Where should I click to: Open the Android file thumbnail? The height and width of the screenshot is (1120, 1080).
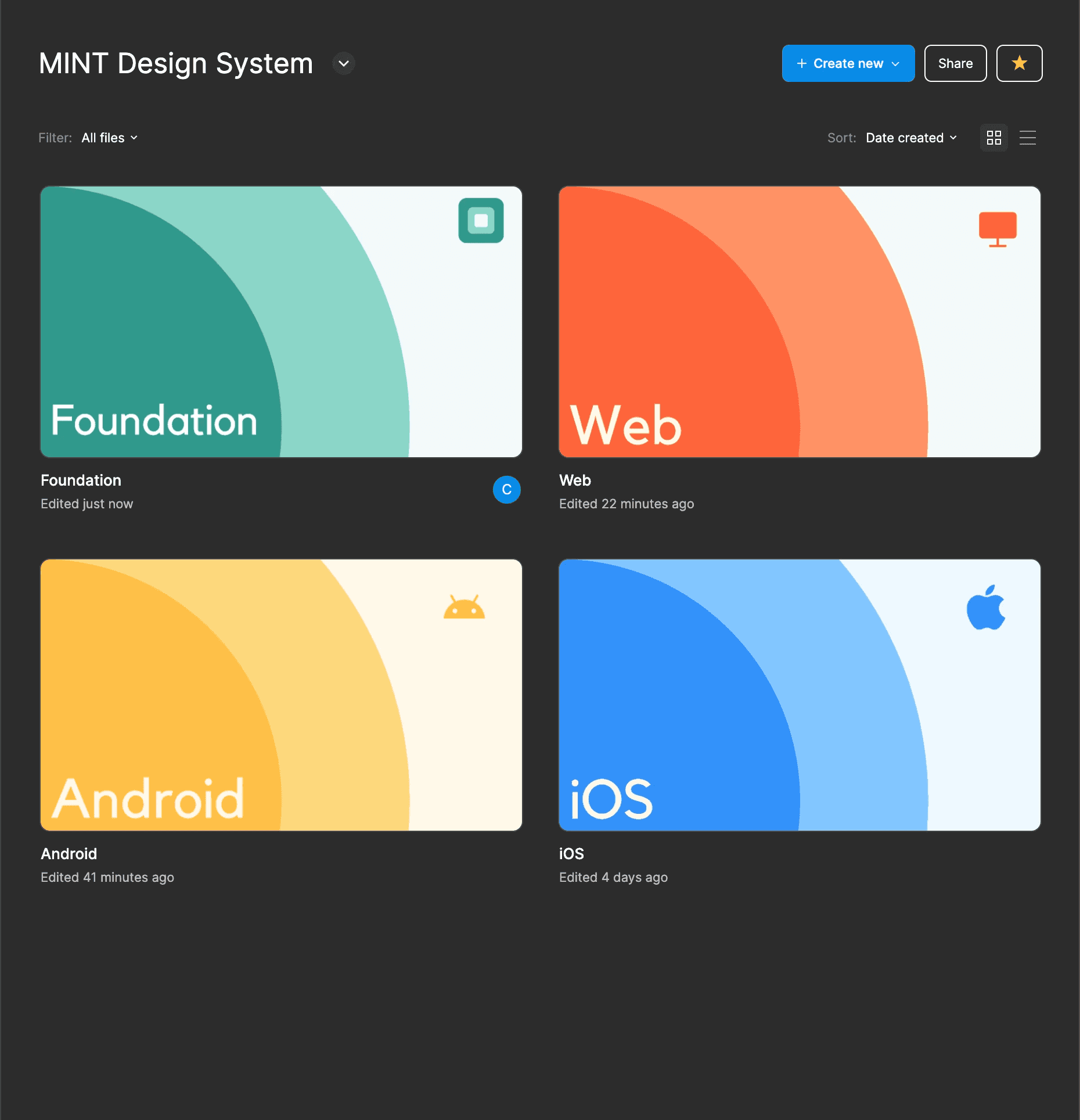[x=282, y=695]
